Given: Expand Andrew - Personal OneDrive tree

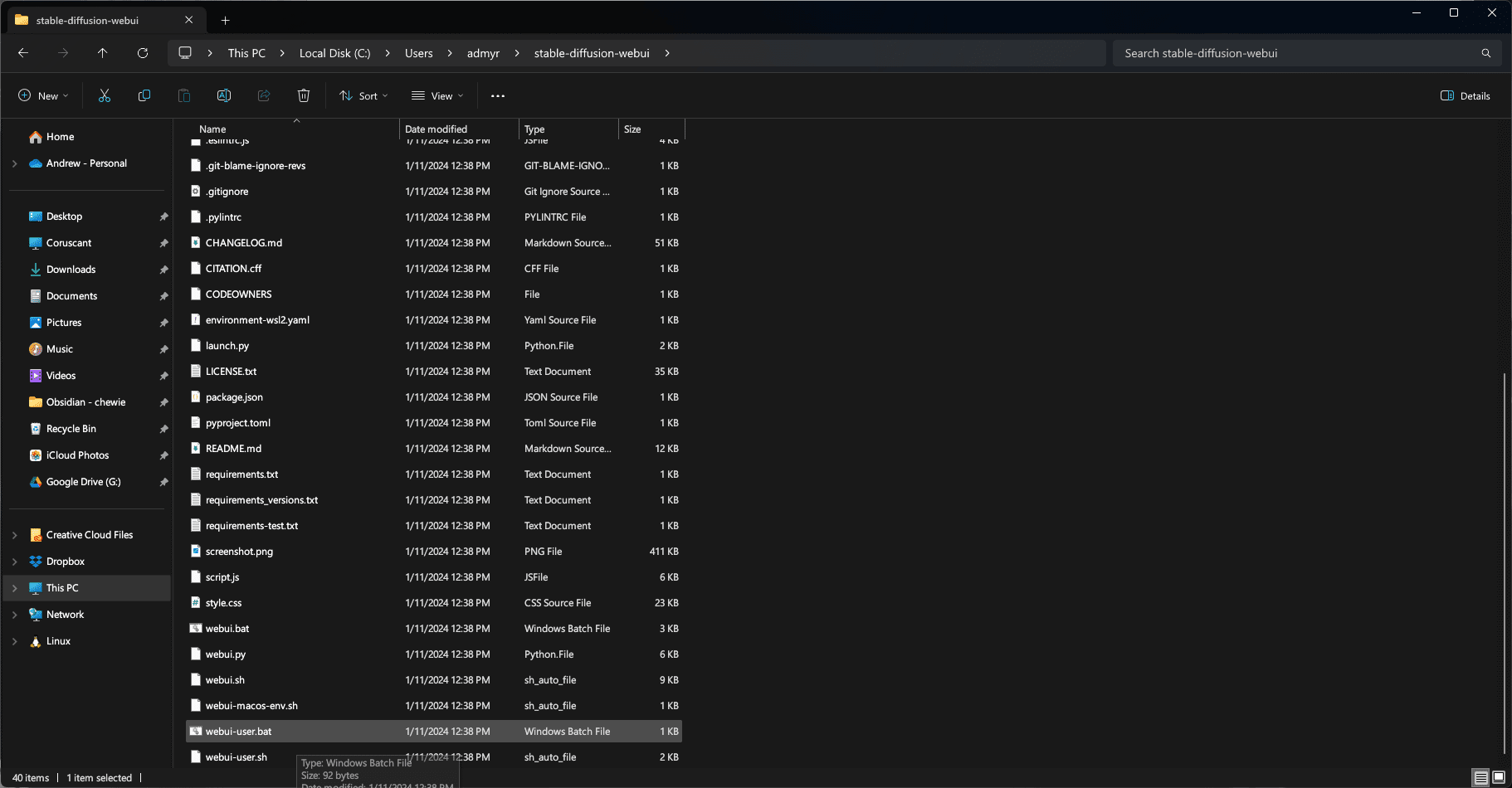Looking at the screenshot, I should (x=15, y=163).
